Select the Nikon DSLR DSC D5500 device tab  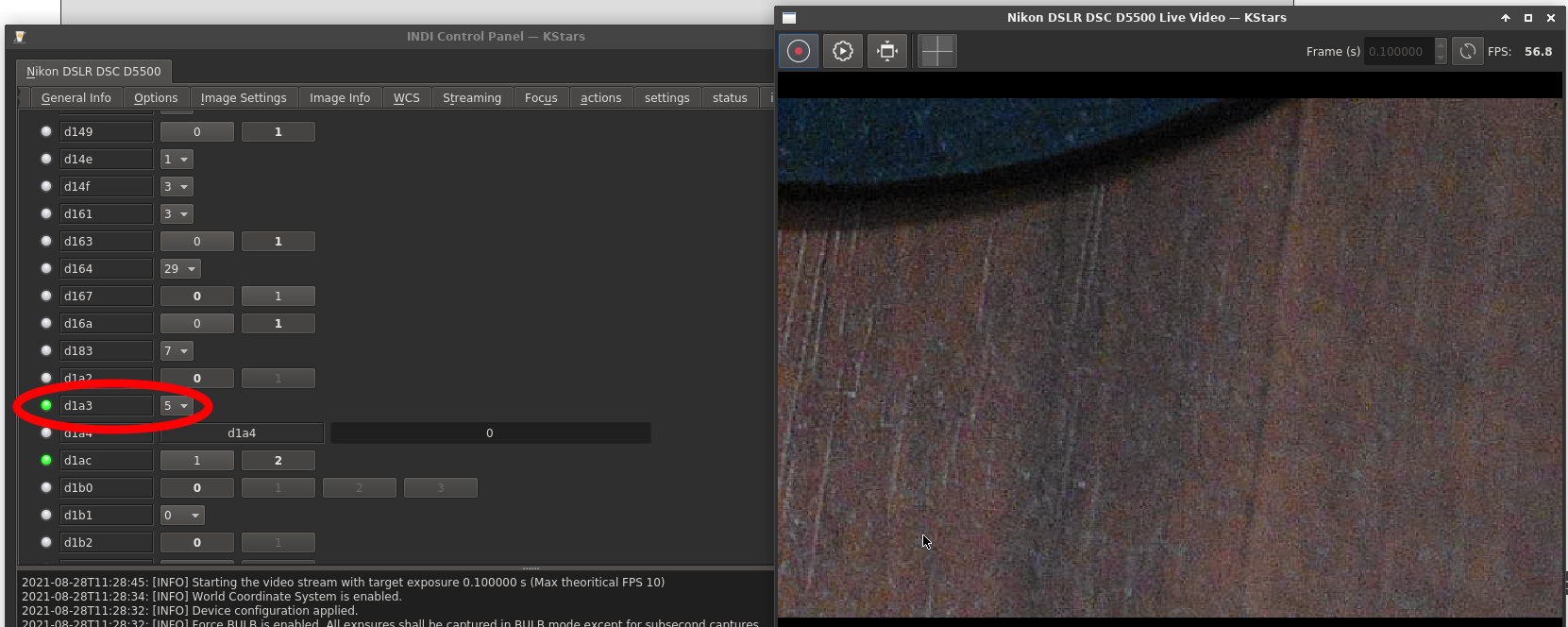point(93,71)
